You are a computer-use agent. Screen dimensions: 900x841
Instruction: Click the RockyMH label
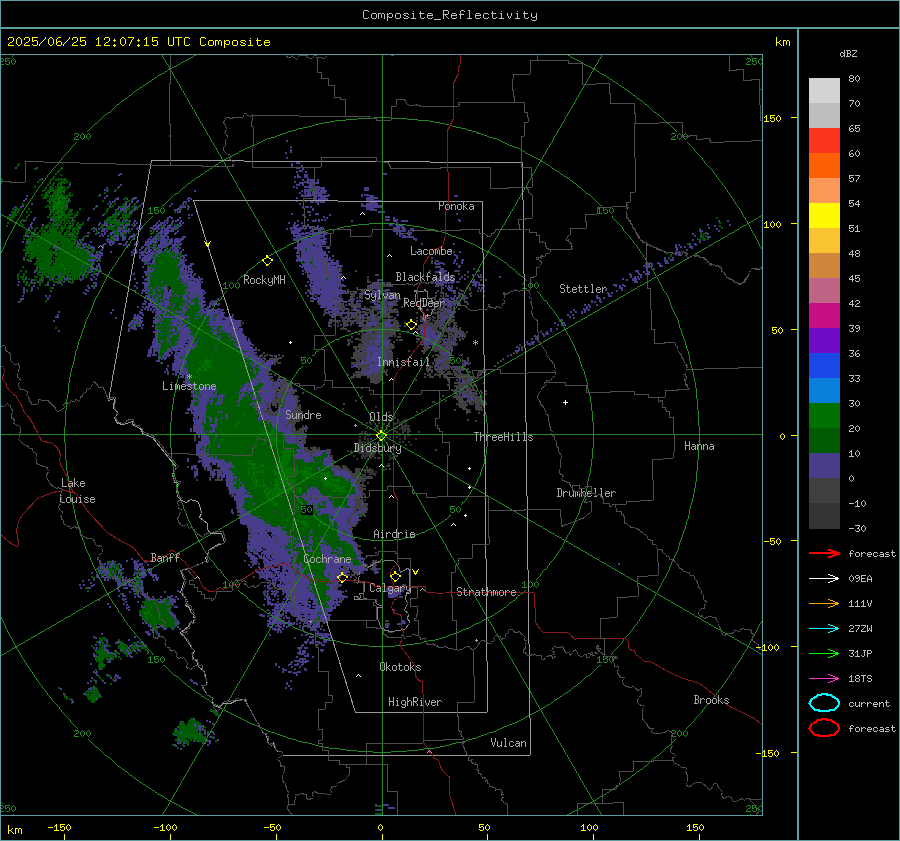264,280
